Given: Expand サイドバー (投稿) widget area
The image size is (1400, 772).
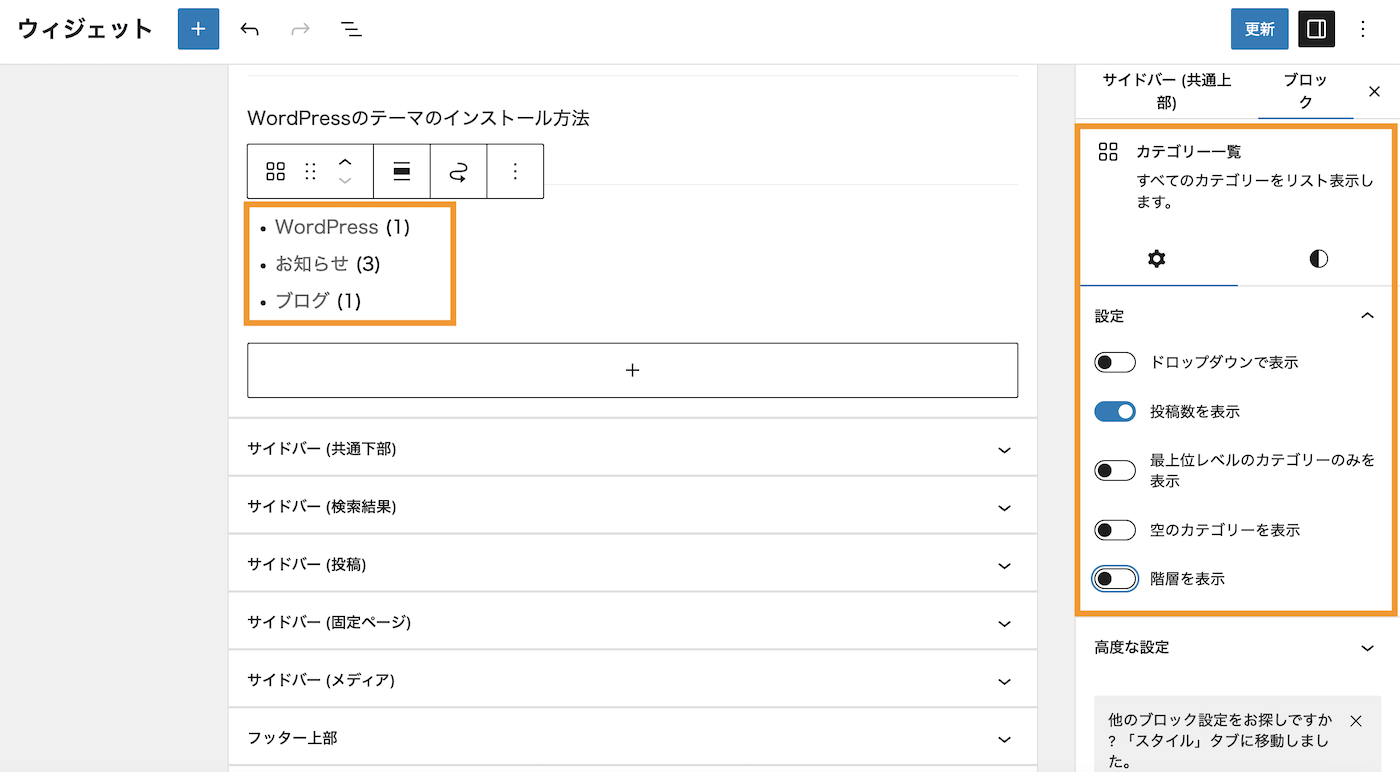Looking at the screenshot, I should (632, 565).
